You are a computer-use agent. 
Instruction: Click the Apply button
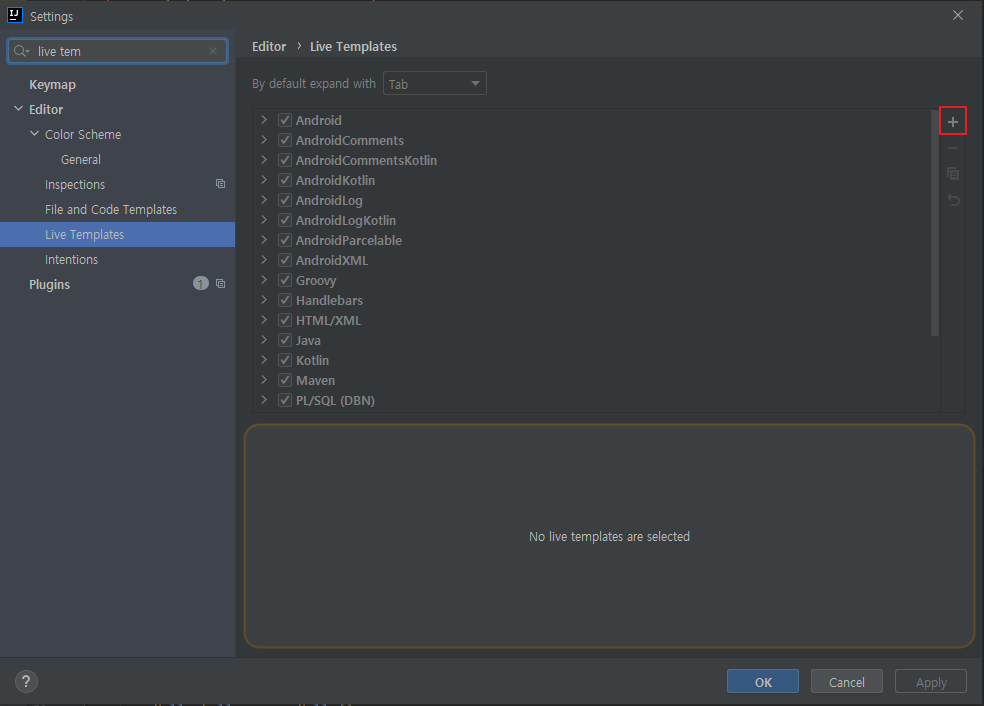931,682
